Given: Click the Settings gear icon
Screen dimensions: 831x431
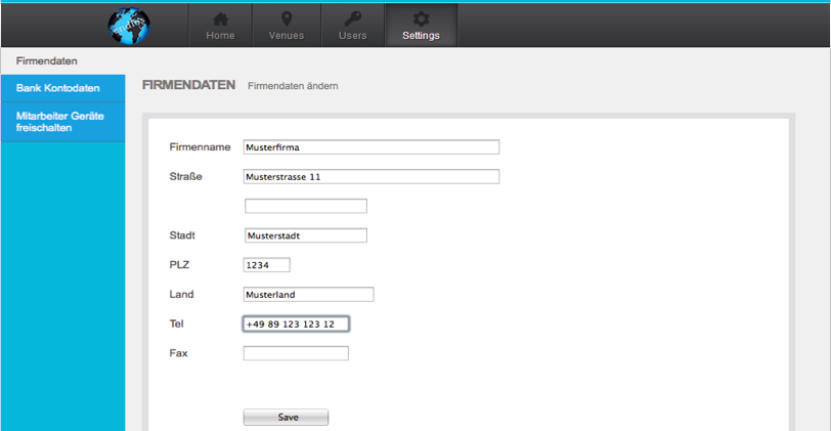Looking at the screenshot, I should [420, 19].
